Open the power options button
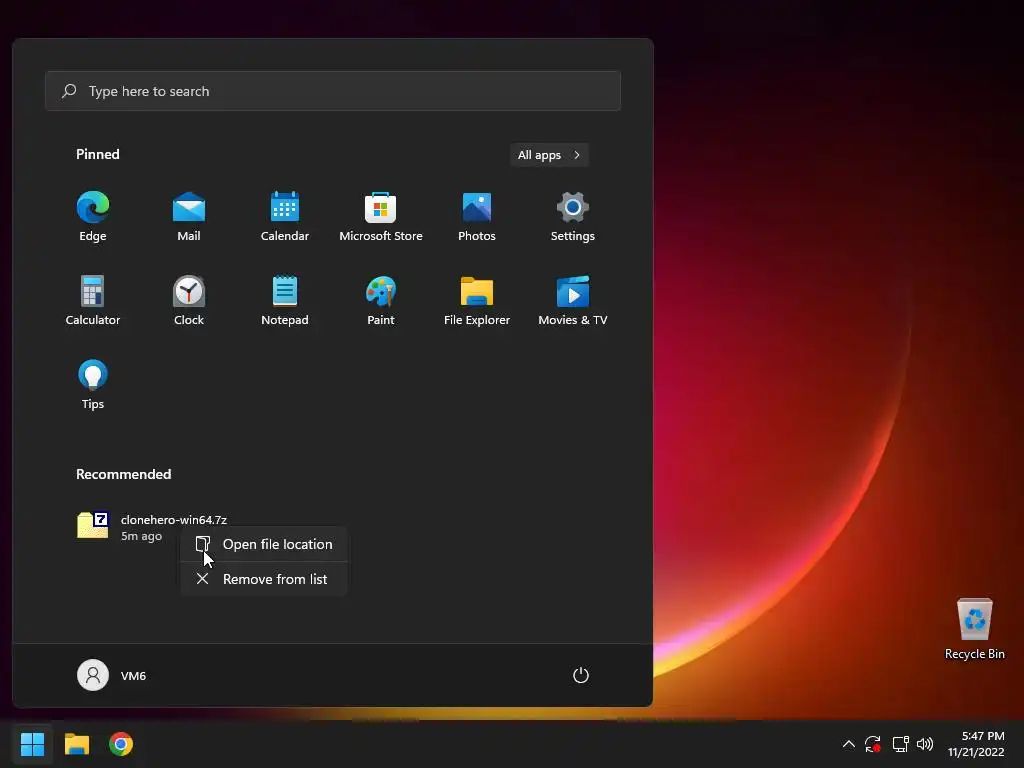1024x768 pixels. coord(581,675)
